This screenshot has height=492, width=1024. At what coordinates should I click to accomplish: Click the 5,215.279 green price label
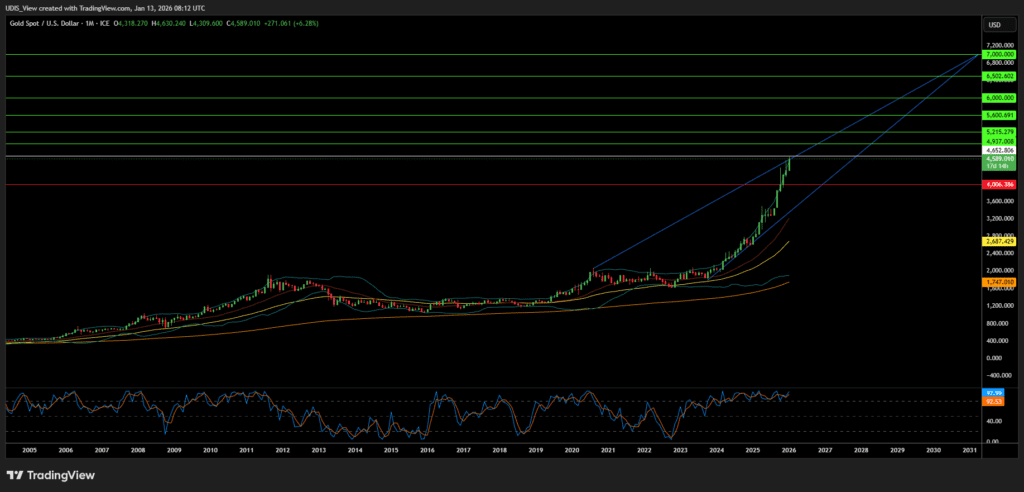pos(999,132)
